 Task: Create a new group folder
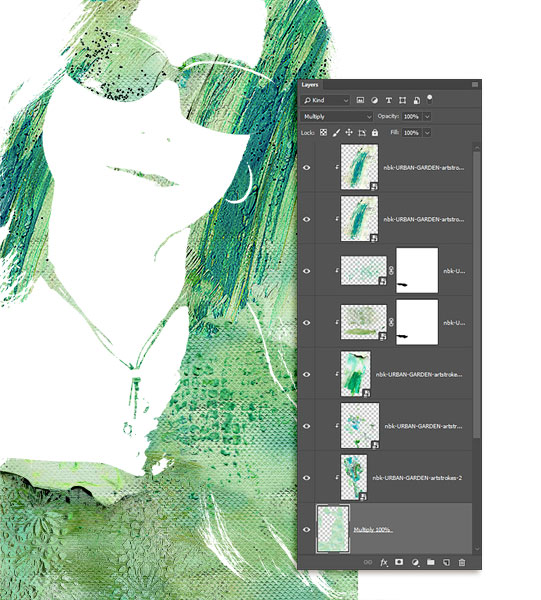point(431,562)
